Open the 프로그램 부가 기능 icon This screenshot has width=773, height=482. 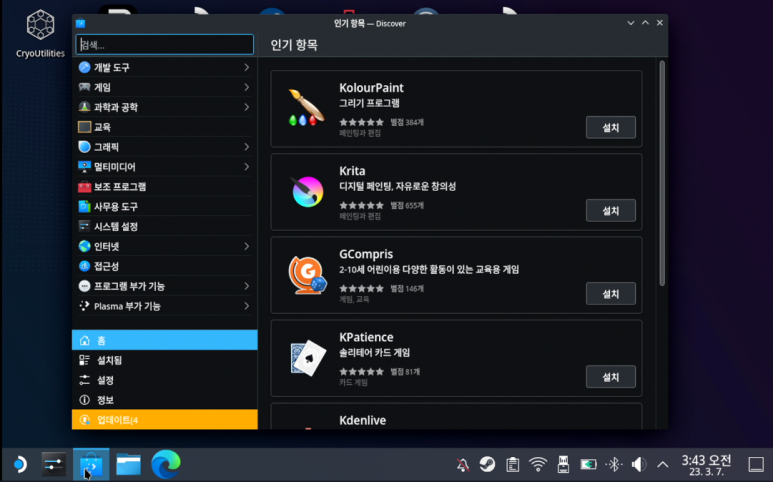pyautogui.click(x=84, y=286)
